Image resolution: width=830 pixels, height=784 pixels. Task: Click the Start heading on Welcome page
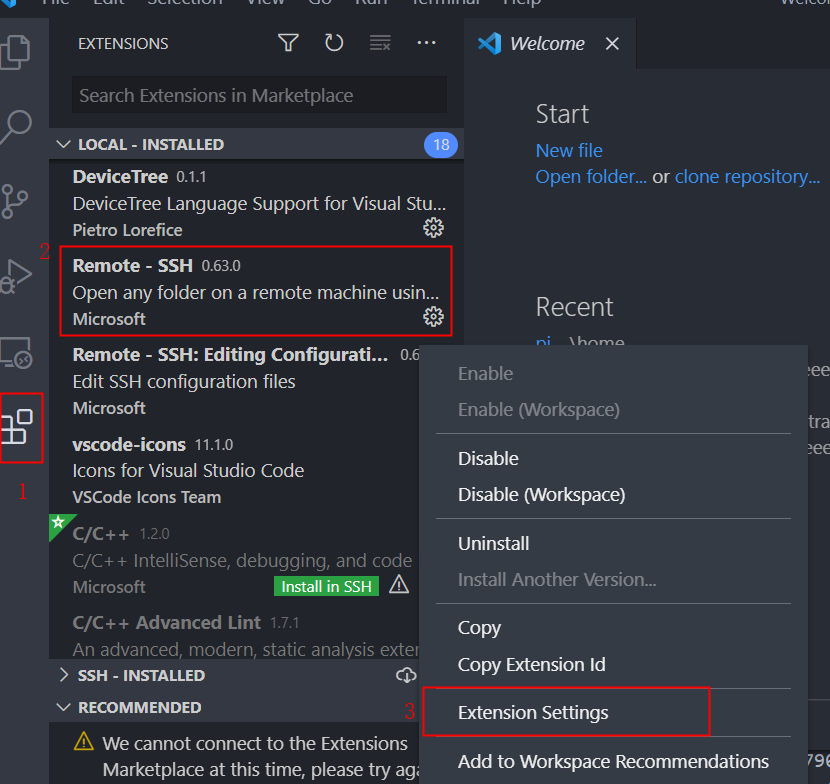click(562, 114)
